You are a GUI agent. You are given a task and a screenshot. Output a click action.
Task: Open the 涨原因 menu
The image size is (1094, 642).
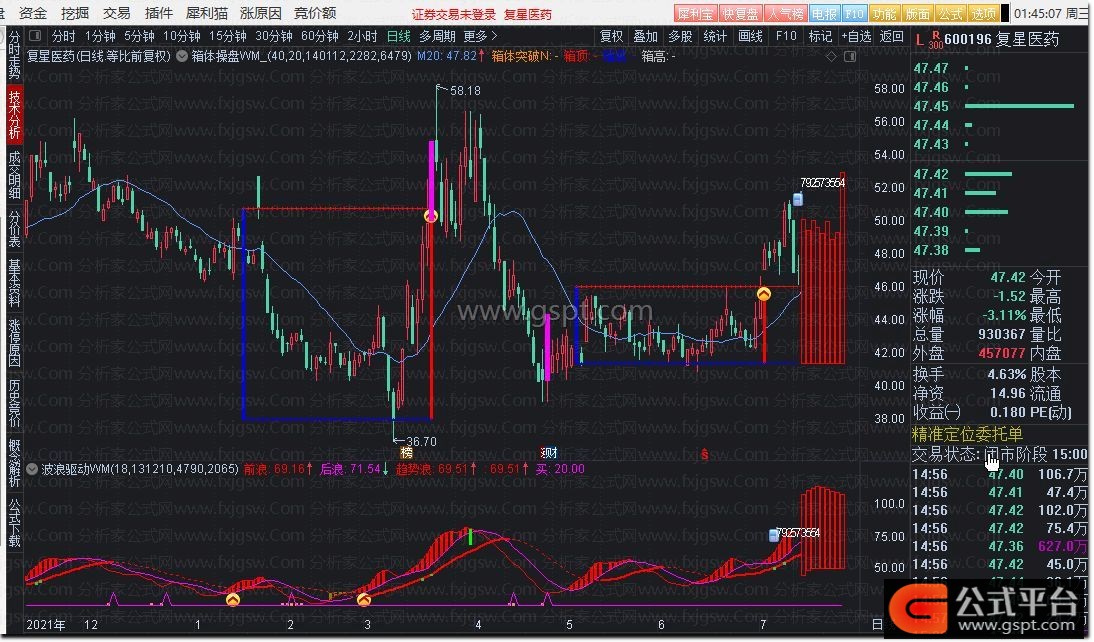point(260,13)
